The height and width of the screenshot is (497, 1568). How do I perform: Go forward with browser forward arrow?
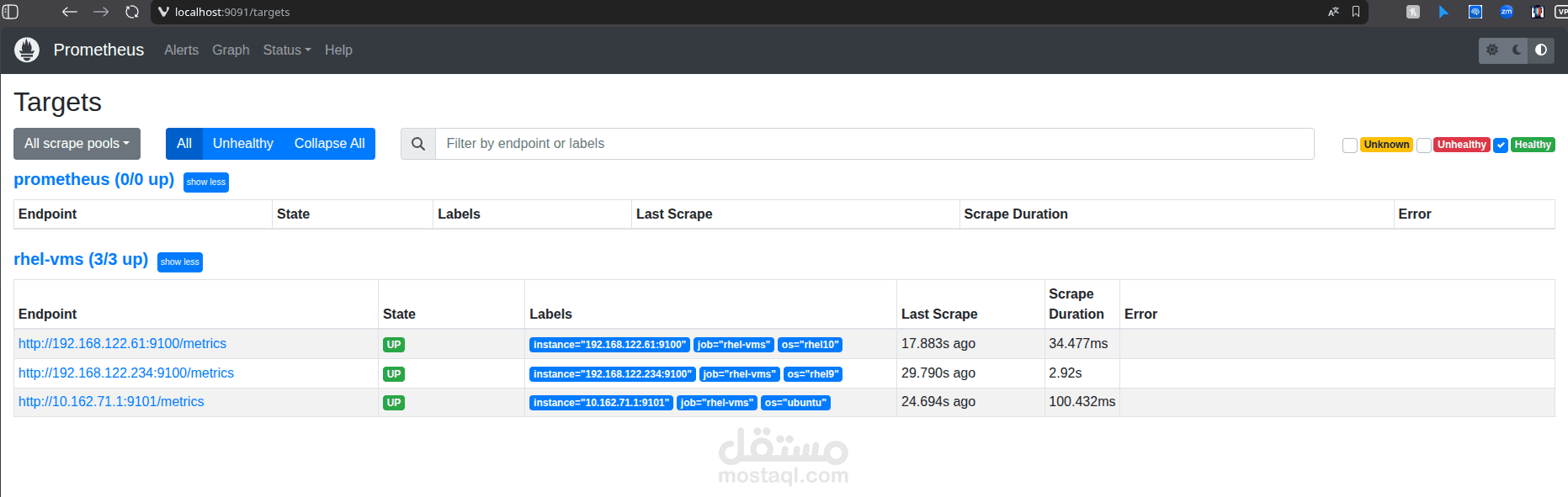pos(101,12)
